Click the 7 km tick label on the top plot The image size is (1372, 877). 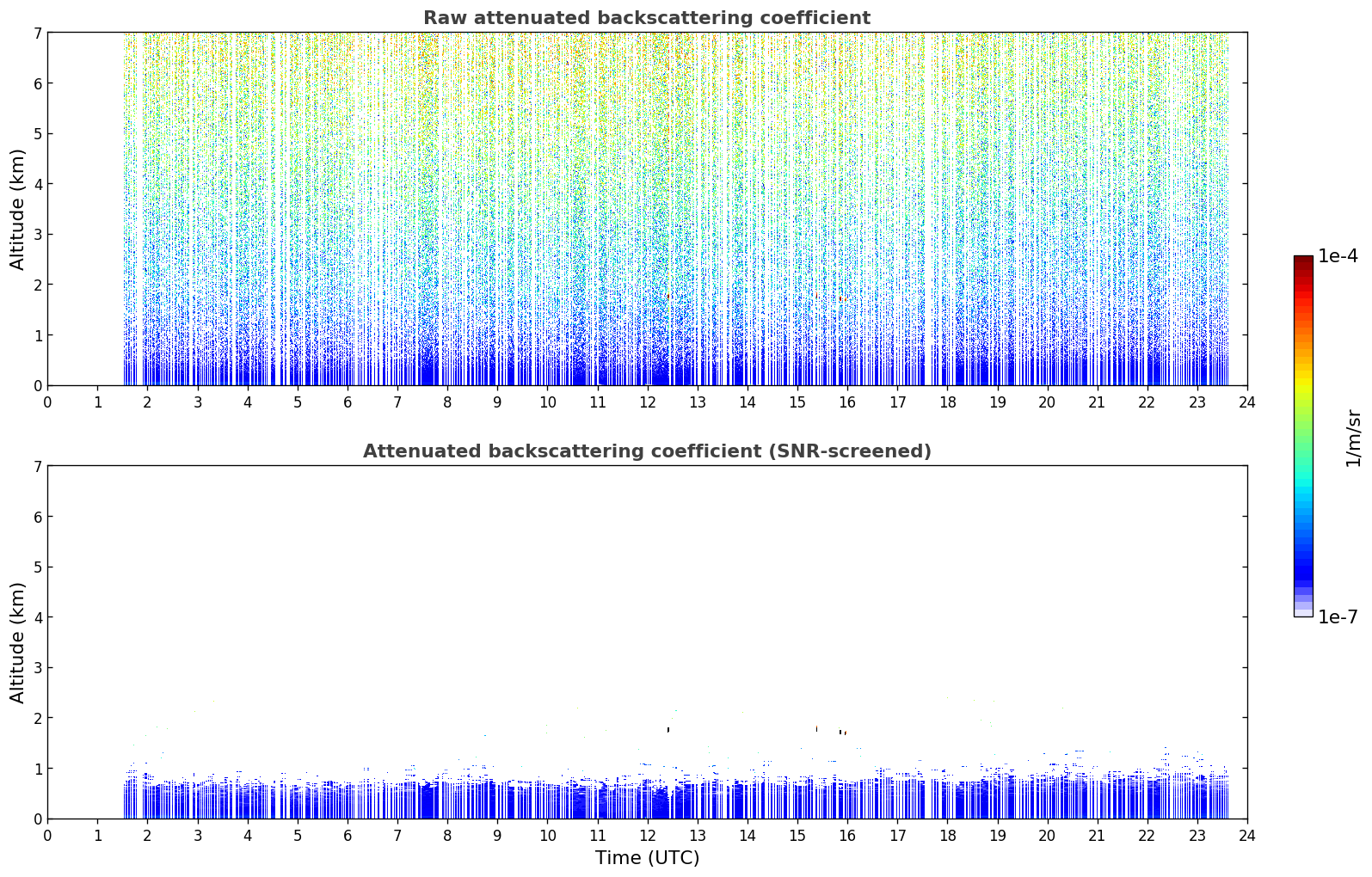coord(37,33)
